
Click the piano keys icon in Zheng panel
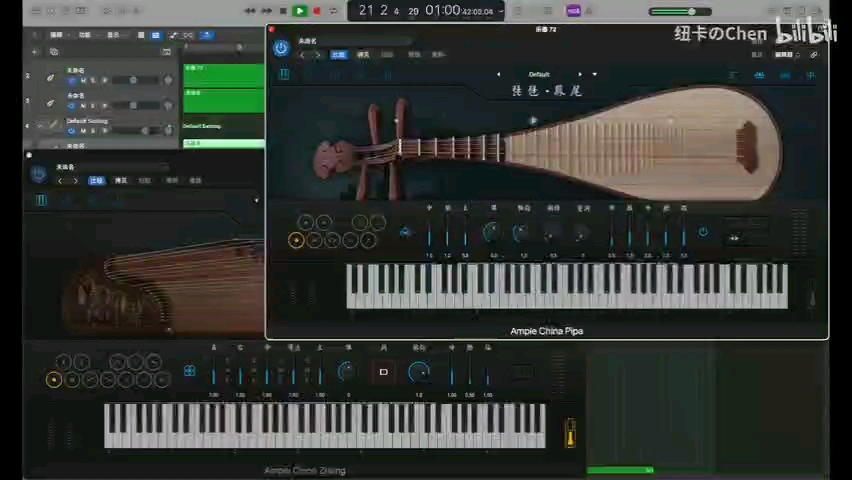pos(41,201)
